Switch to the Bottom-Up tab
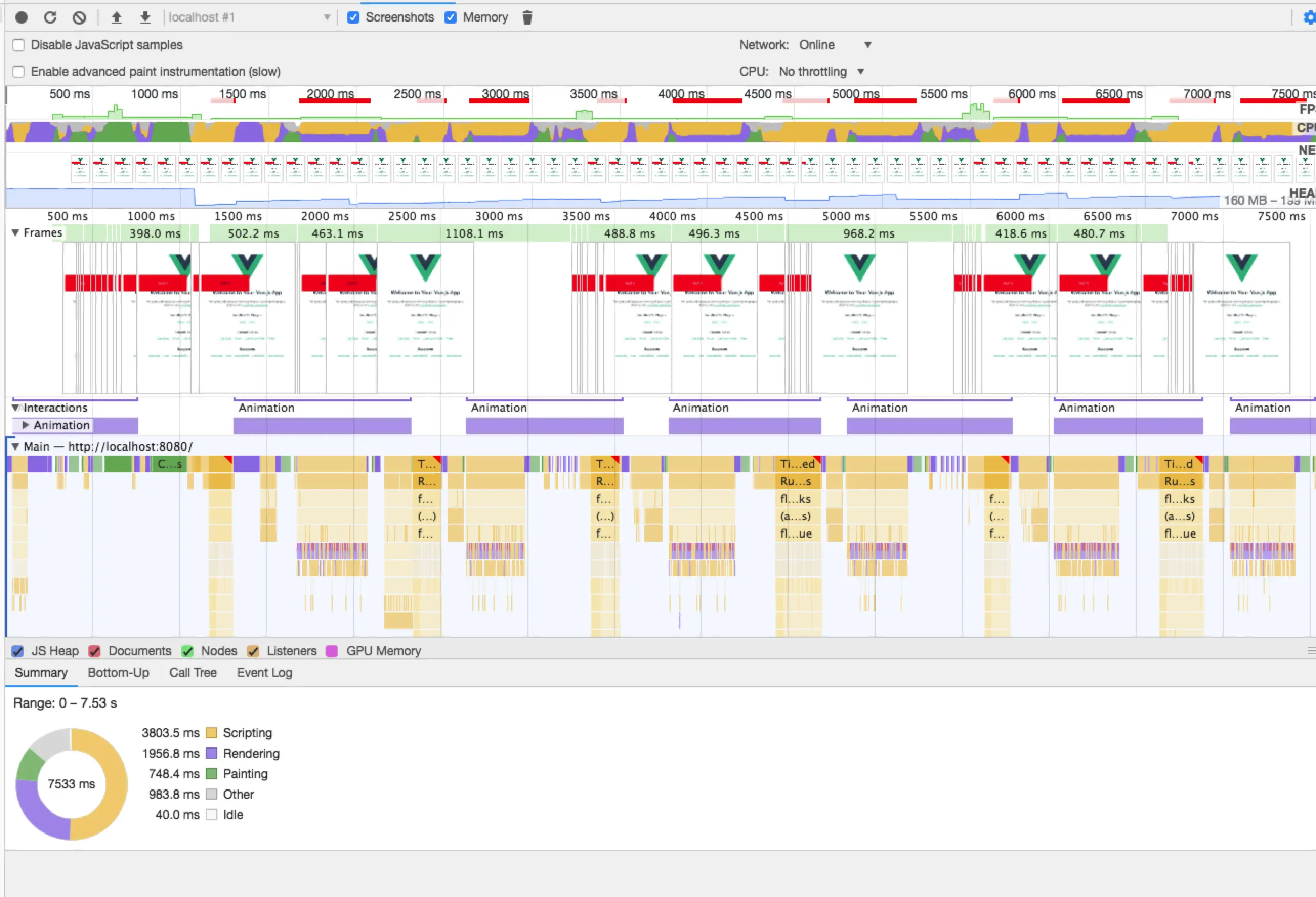Image resolution: width=1316 pixels, height=897 pixels. (x=118, y=672)
